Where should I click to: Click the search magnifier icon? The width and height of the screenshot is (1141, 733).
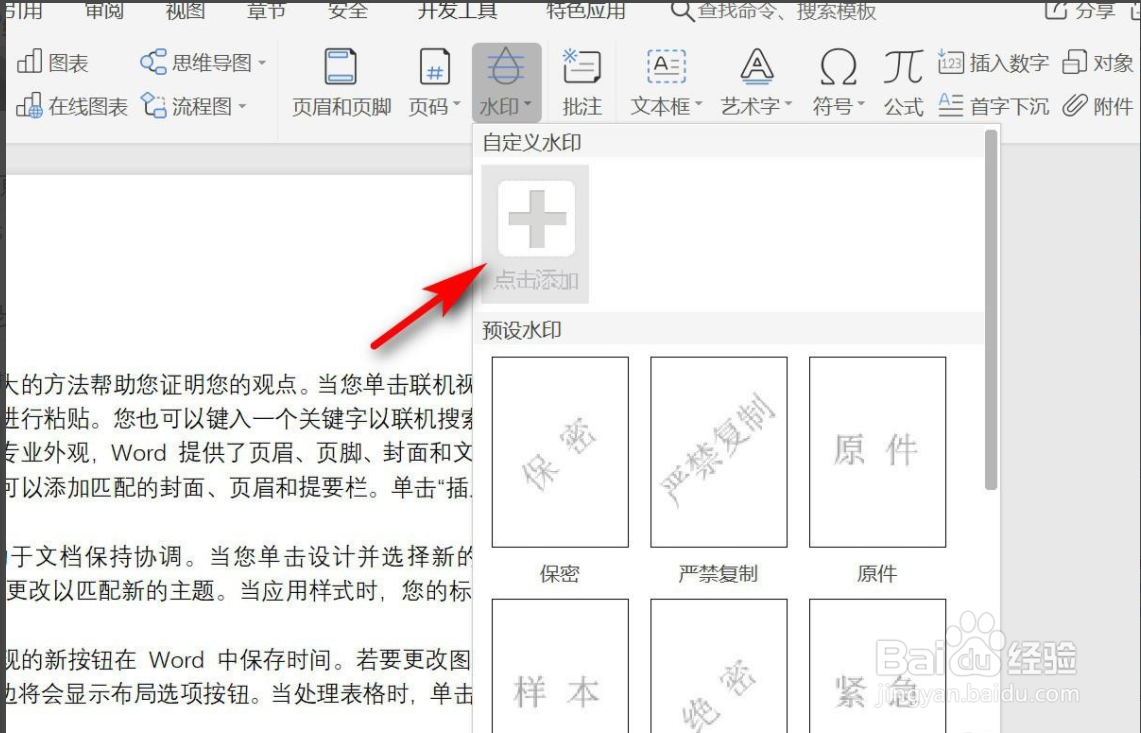682,10
